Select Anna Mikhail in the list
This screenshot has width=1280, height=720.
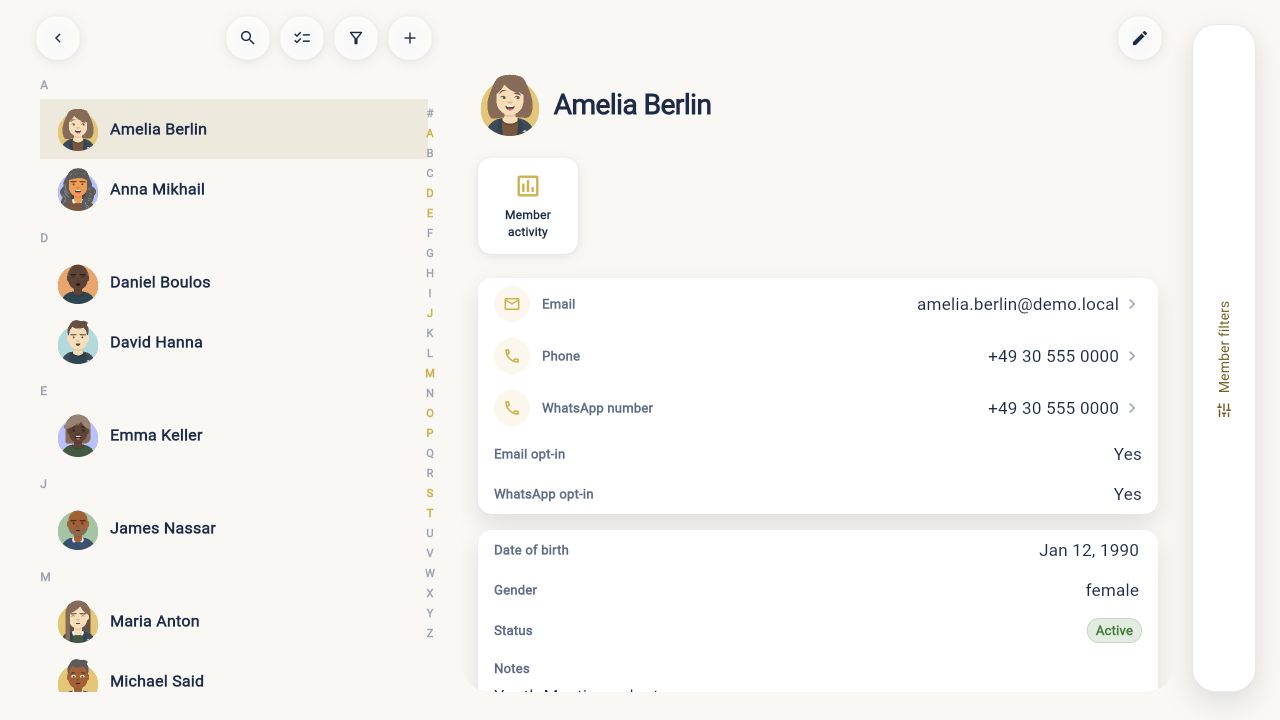click(x=234, y=189)
